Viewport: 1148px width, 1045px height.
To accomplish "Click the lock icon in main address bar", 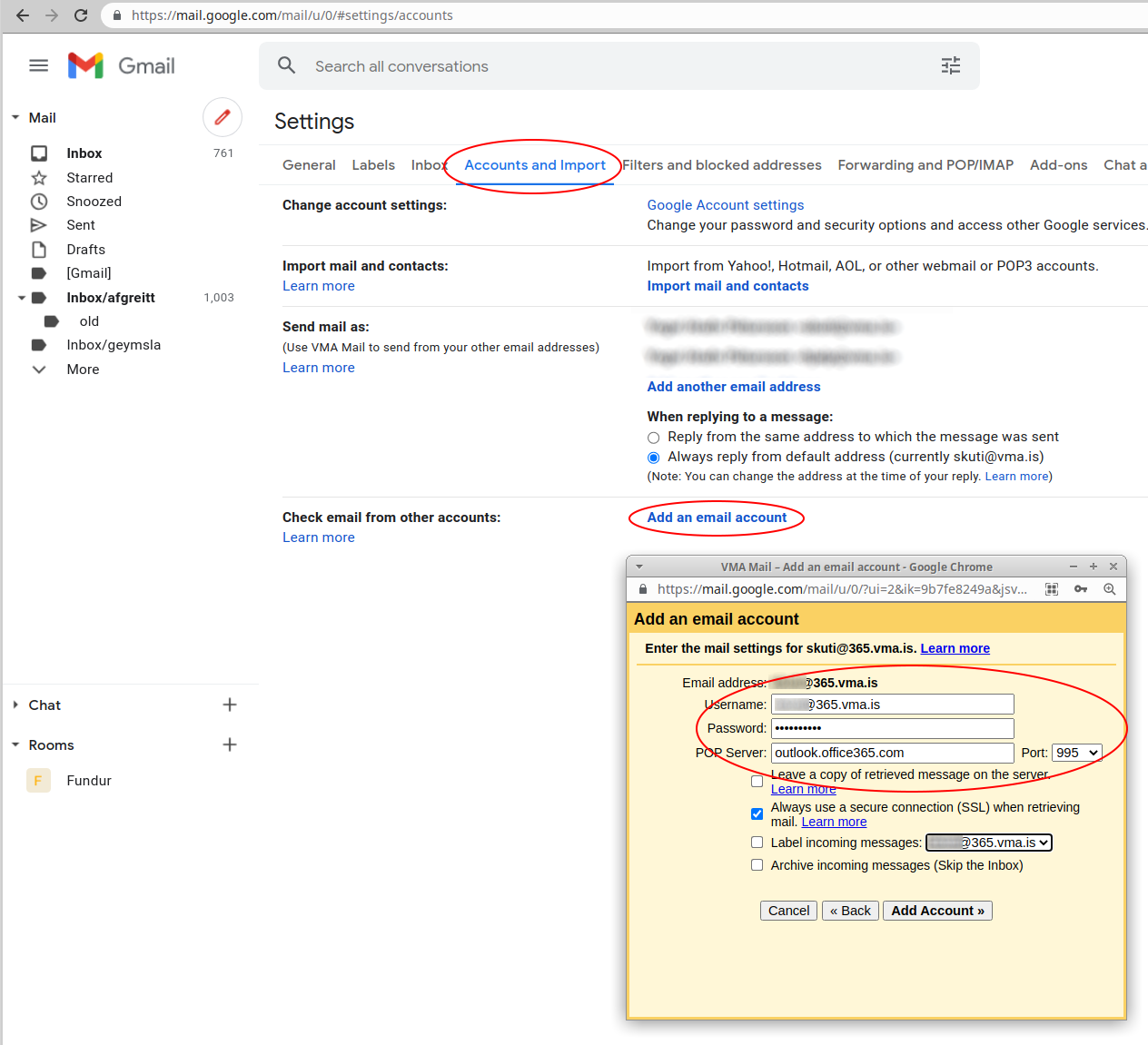I will click(x=117, y=15).
